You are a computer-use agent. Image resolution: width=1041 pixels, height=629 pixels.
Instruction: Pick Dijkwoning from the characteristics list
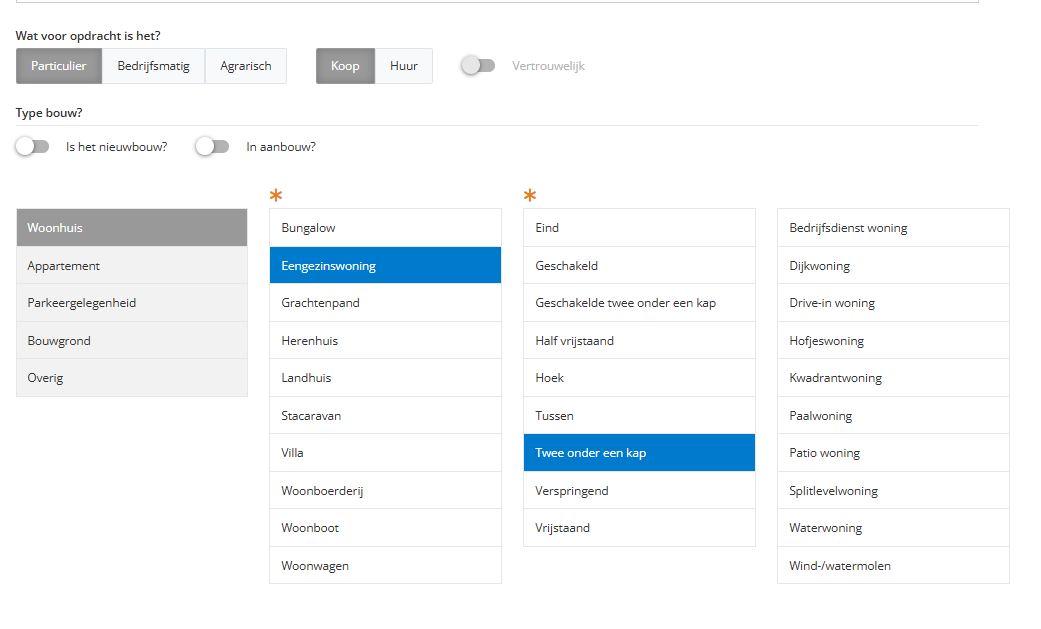893,266
